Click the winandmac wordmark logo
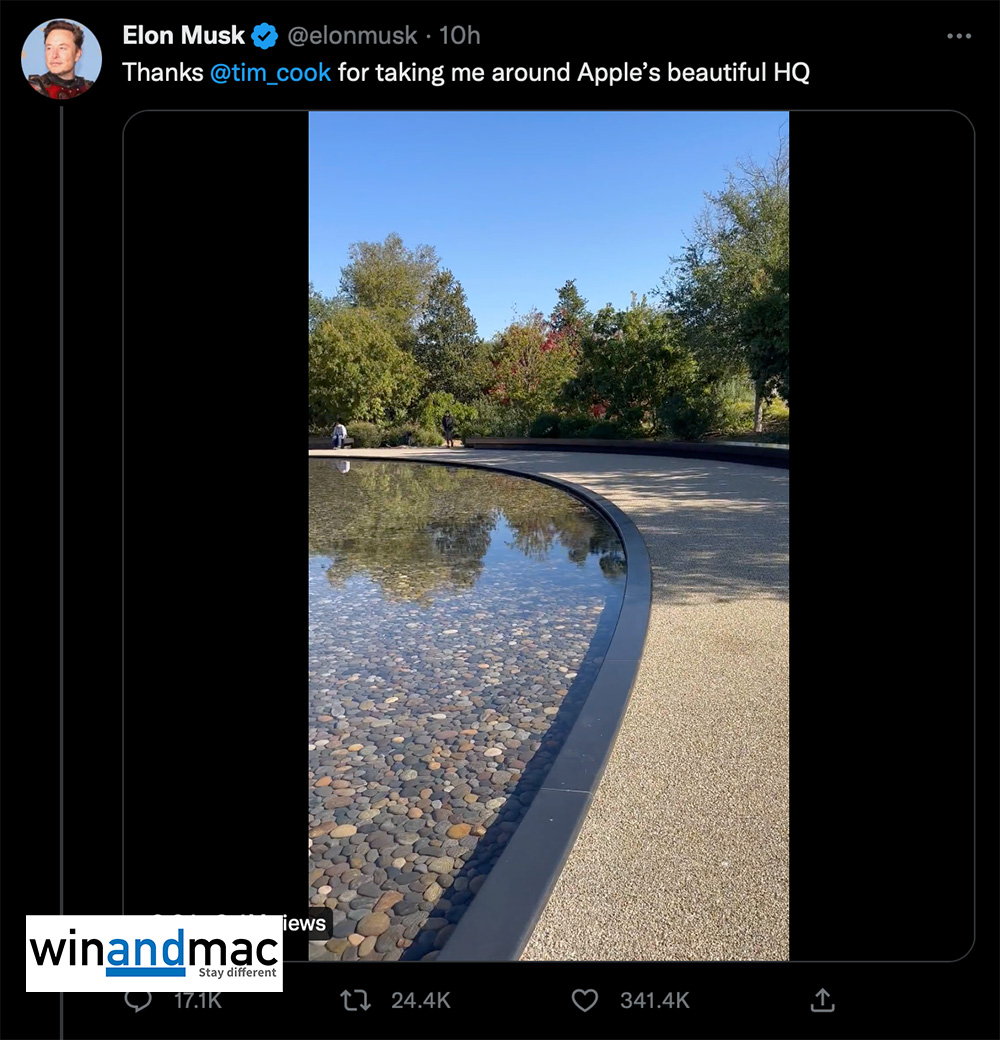The width and height of the screenshot is (1000, 1040). pos(154,946)
